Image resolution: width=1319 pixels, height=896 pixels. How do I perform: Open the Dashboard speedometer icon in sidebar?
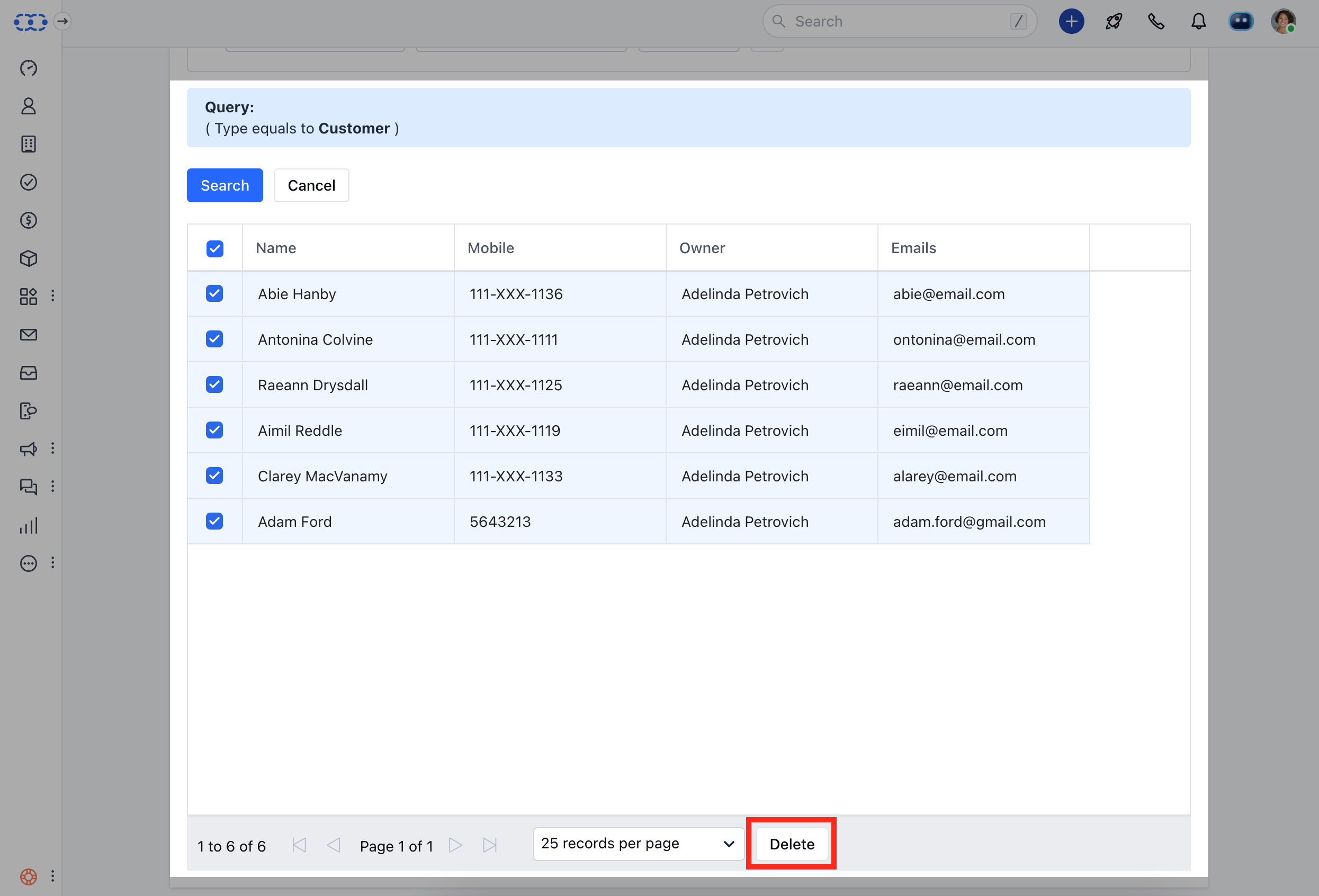pyautogui.click(x=29, y=68)
